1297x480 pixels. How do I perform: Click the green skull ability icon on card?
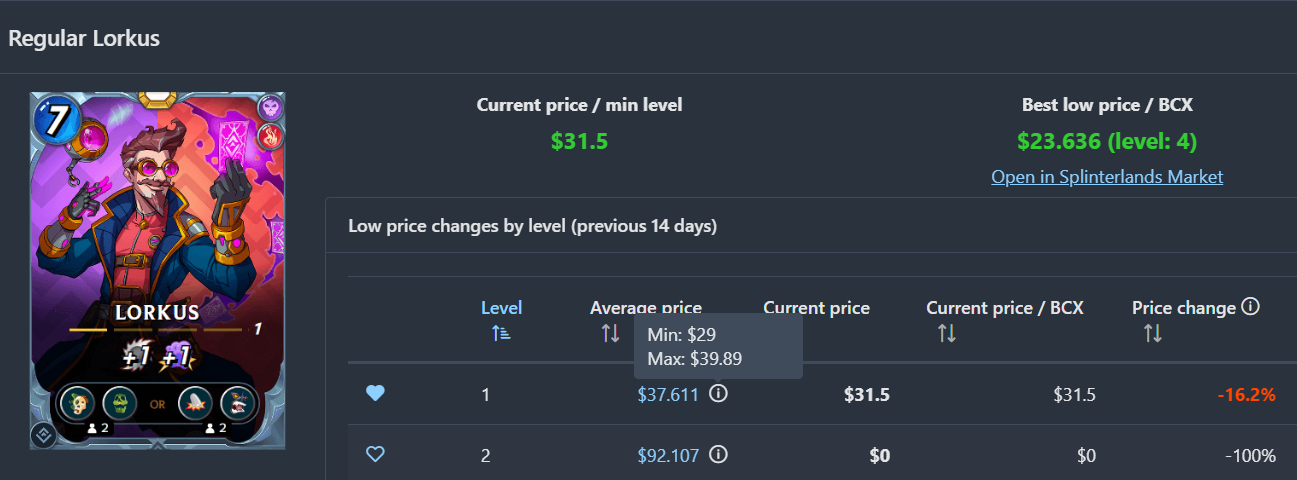(119, 404)
